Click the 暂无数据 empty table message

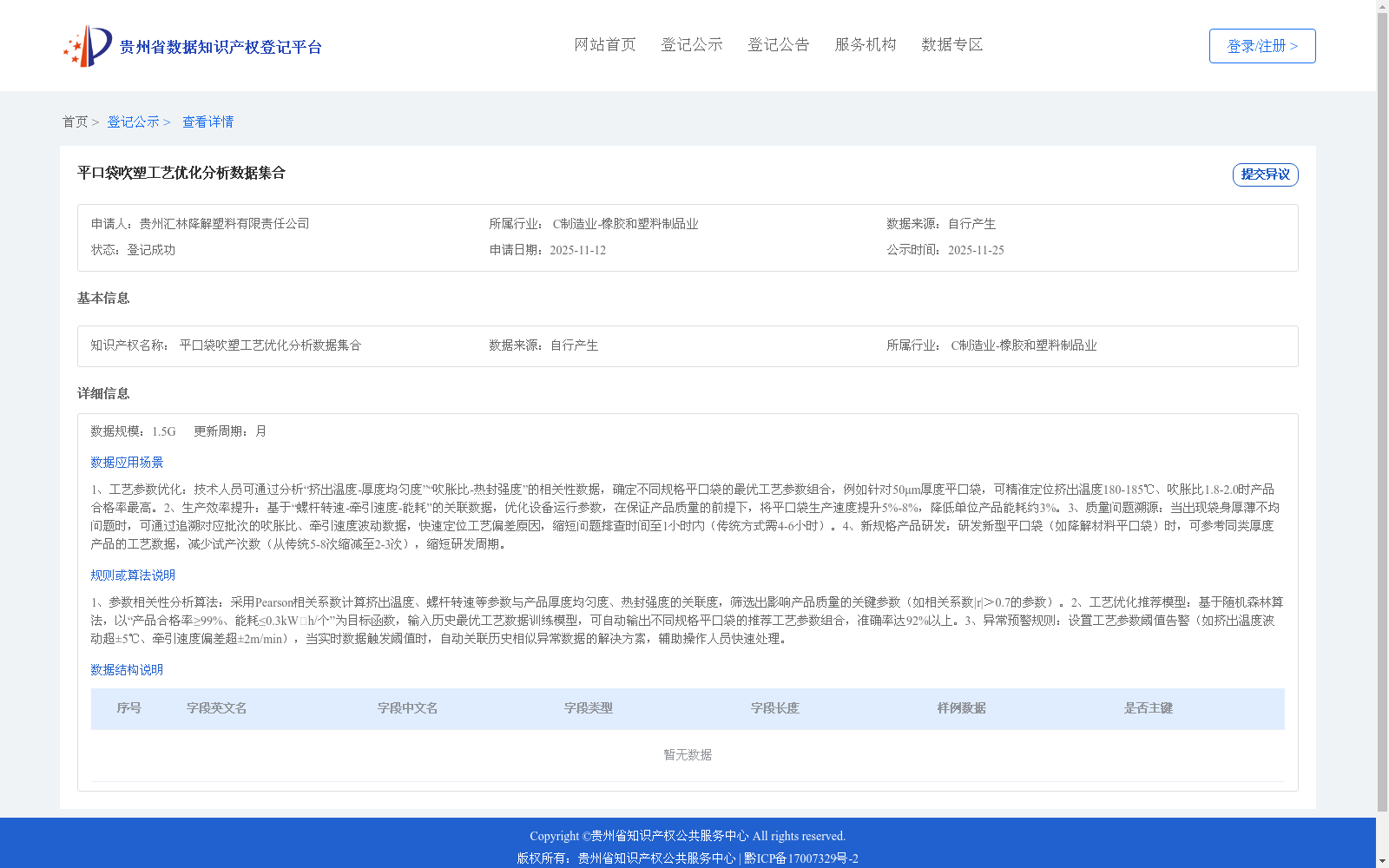tap(688, 755)
